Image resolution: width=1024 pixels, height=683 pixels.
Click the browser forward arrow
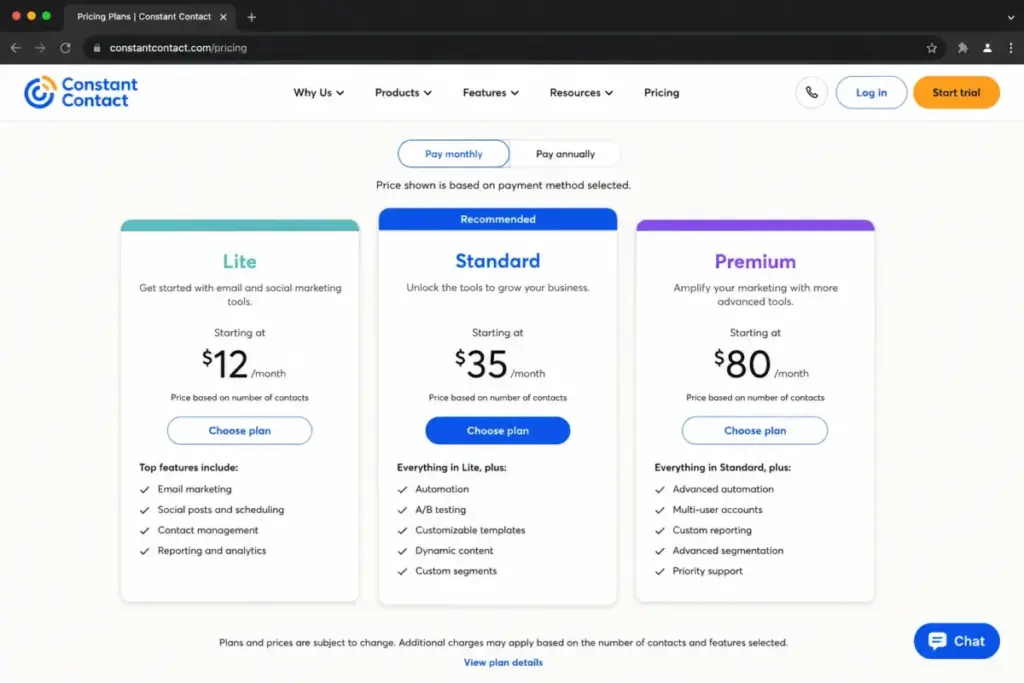pyautogui.click(x=40, y=48)
